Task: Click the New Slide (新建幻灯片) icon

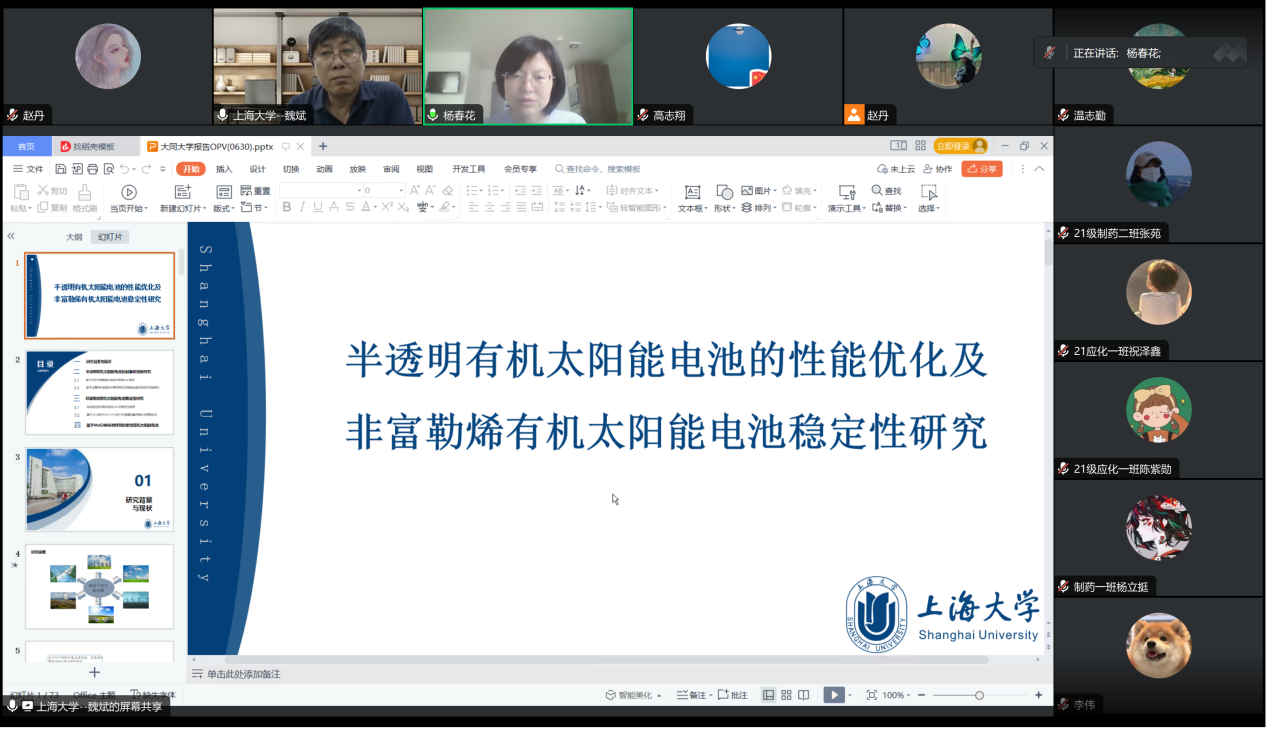Action: (x=182, y=192)
